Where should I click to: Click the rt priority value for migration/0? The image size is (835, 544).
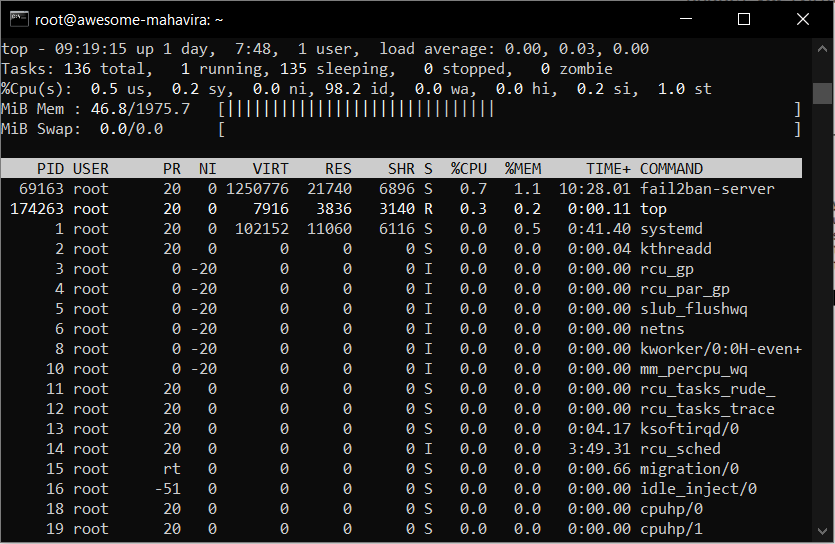171,469
